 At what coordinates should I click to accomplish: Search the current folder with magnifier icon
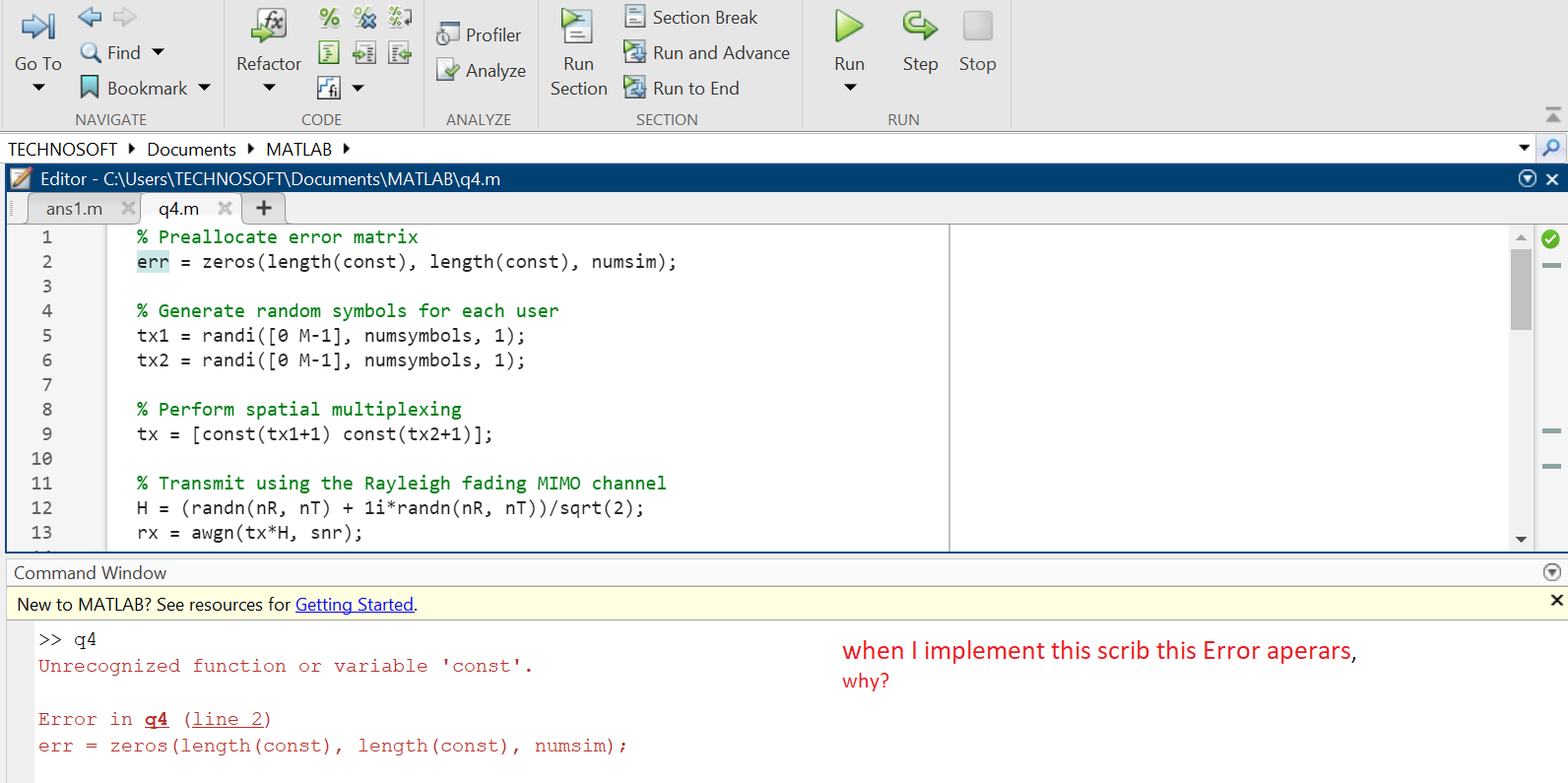tap(1552, 148)
